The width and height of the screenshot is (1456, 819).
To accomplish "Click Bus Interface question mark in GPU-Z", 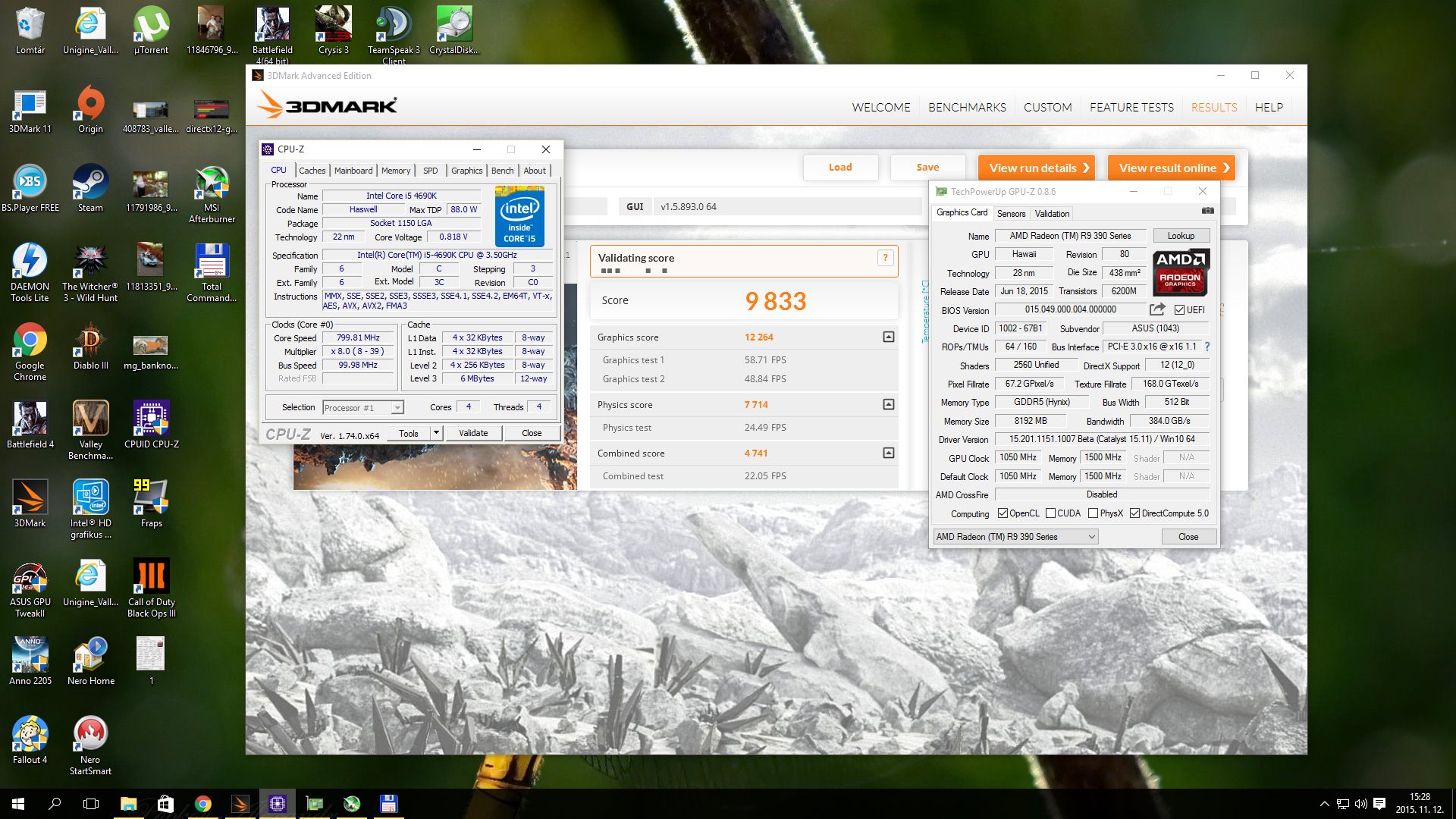I will pyautogui.click(x=1207, y=347).
